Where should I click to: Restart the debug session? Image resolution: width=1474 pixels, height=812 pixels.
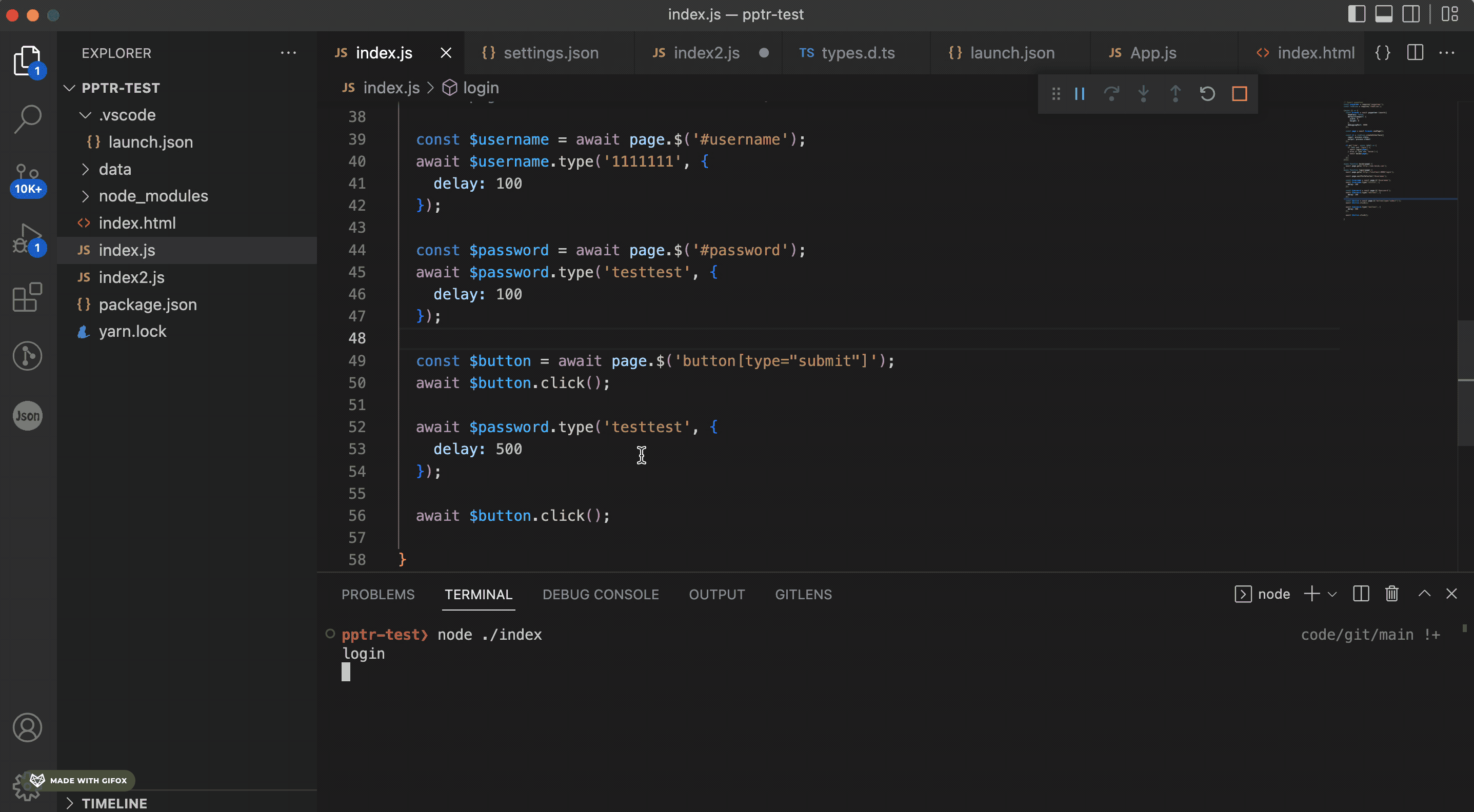[1207, 94]
